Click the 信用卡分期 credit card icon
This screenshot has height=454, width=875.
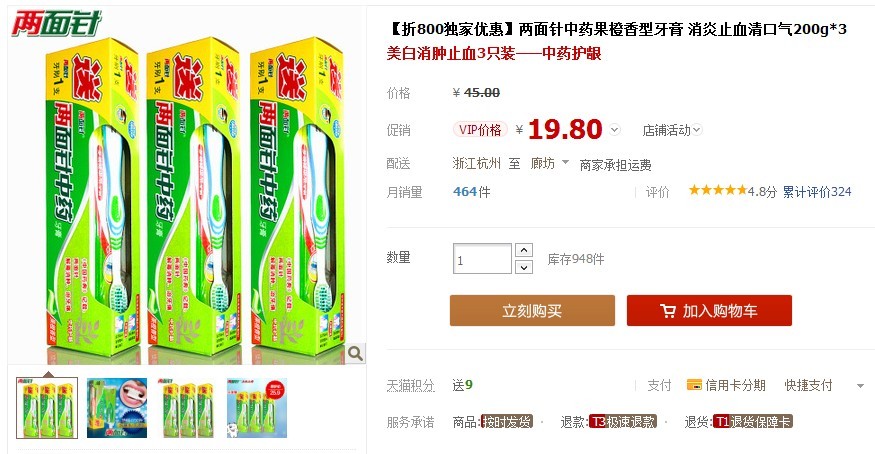click(694, 384)
